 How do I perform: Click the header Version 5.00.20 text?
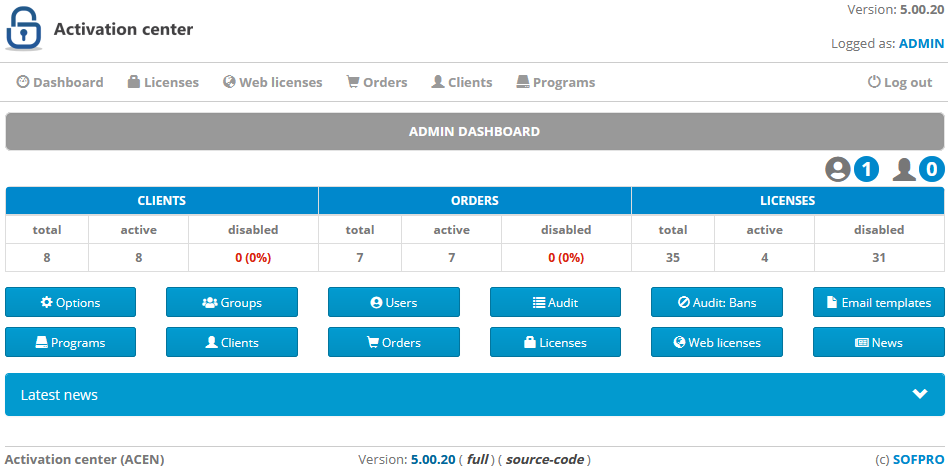point(895,10)
